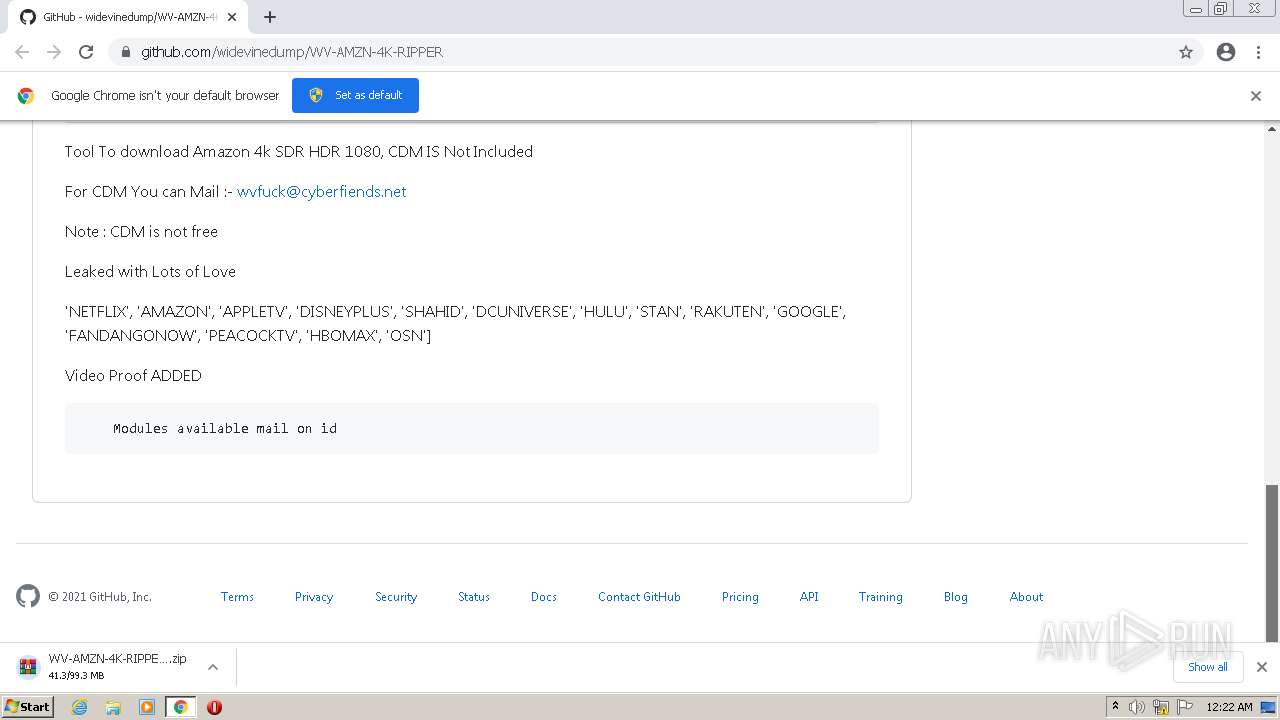Close the GitHub widevinedump tab
1280x720 pixels.
[233, 17]
